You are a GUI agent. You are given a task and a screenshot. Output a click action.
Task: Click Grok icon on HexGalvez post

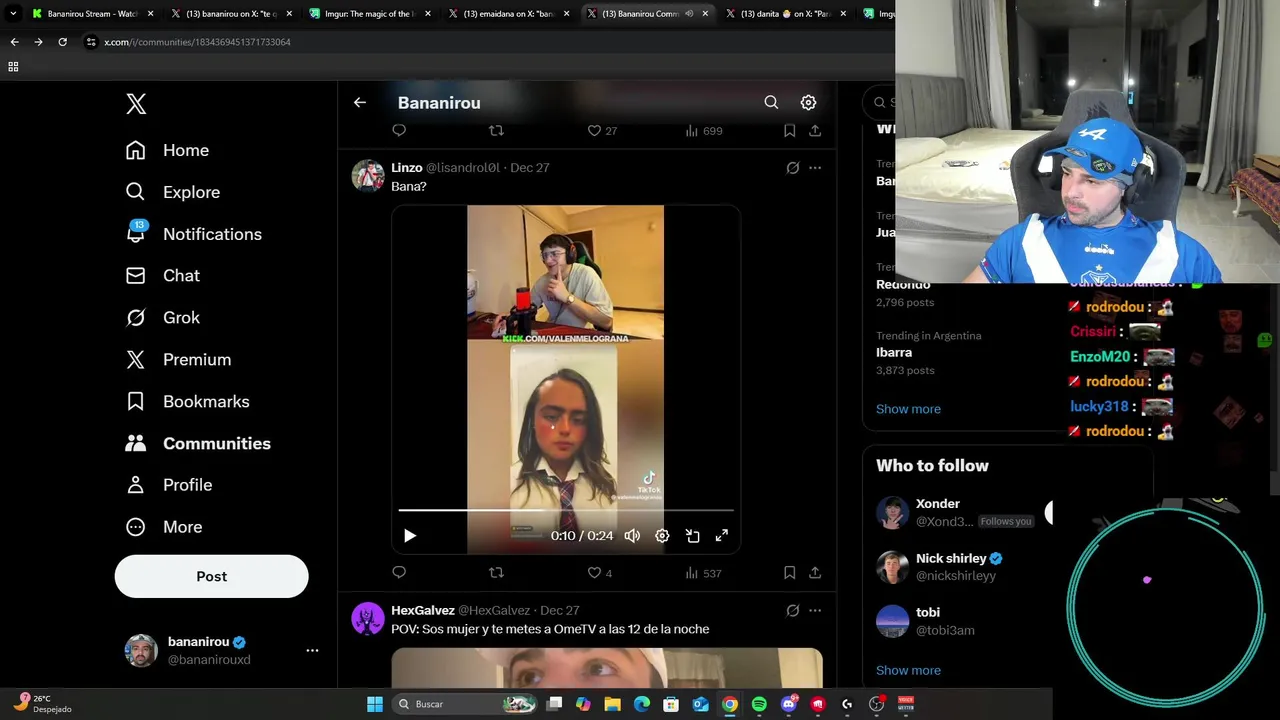tap(793, 610)
